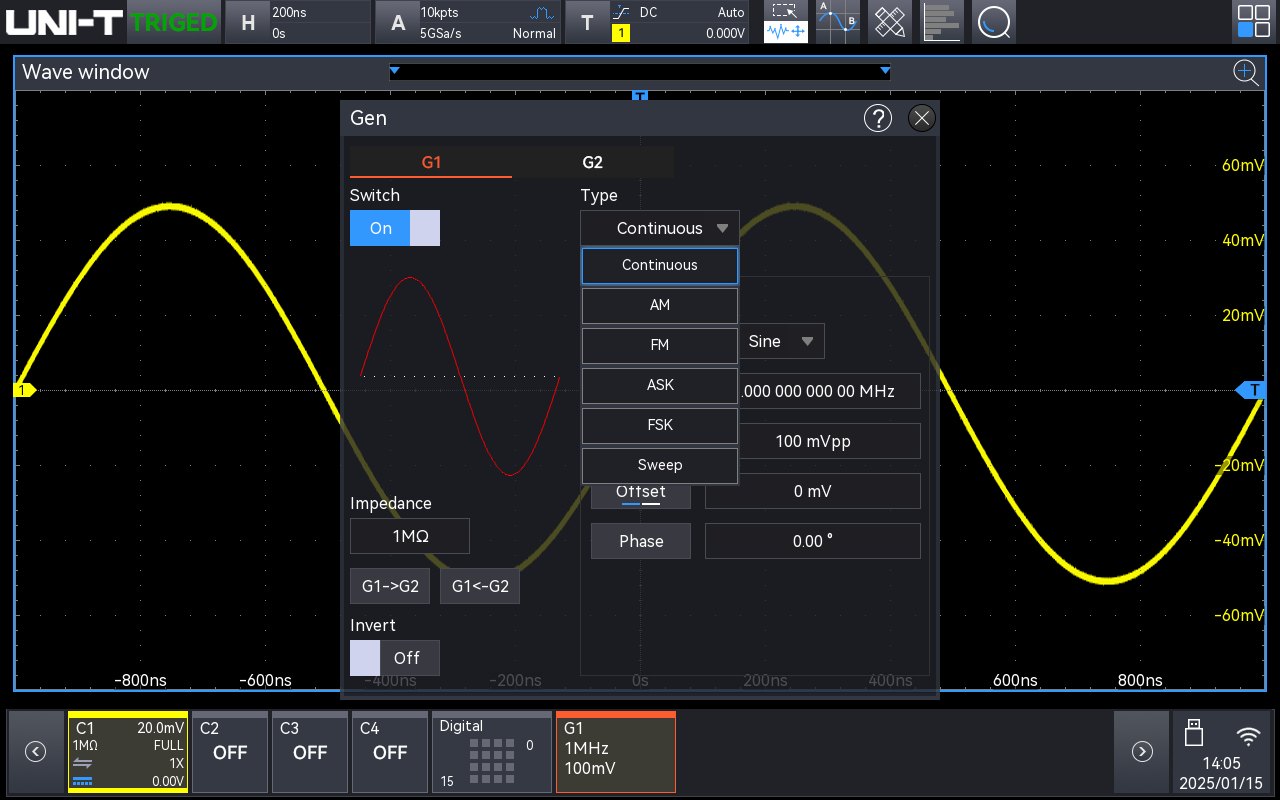
Task: Click the trigger position marker atop waveform
Action: pyautogui.click(x=640, y=96)
